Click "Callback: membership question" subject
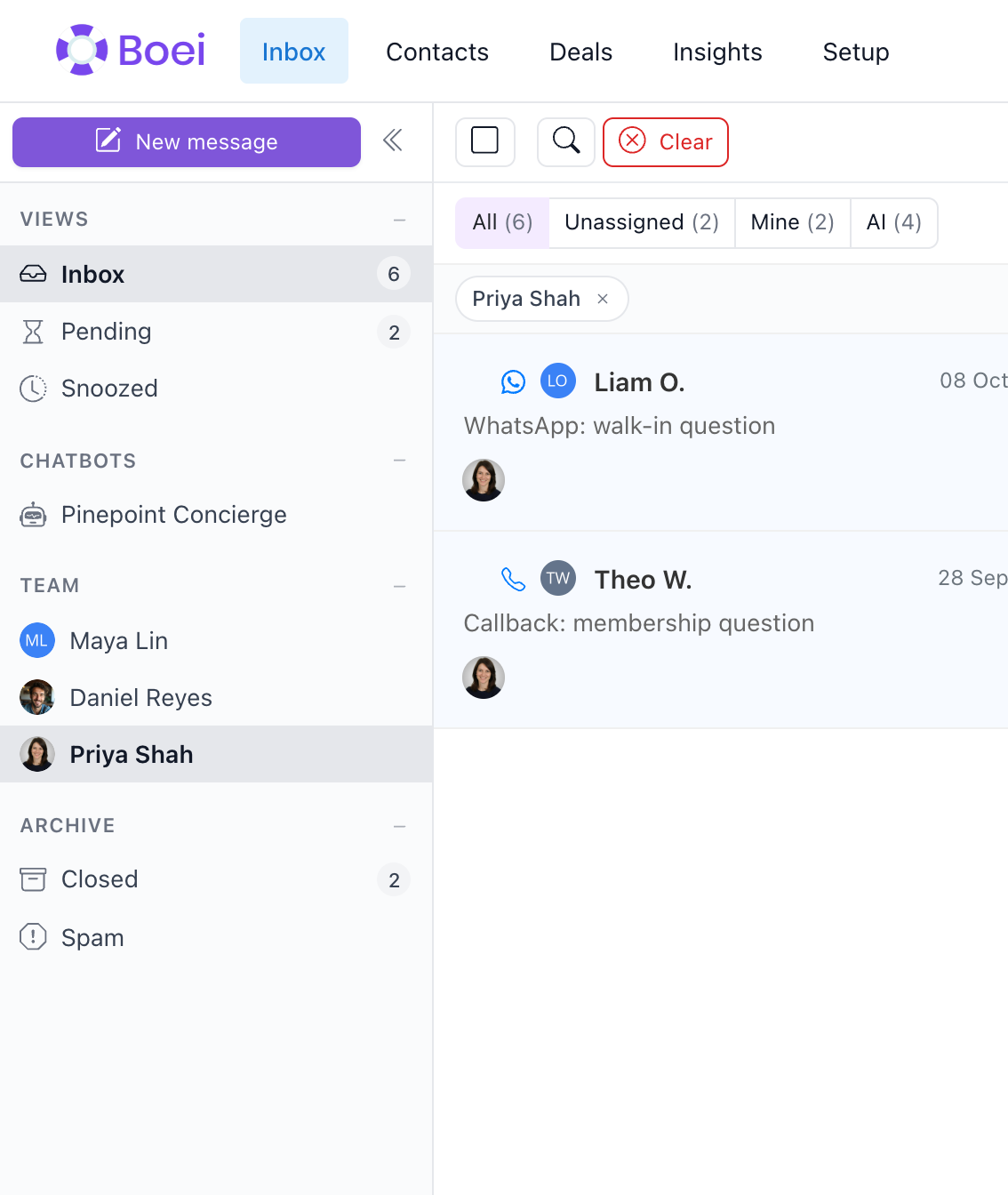 [639, 623]
